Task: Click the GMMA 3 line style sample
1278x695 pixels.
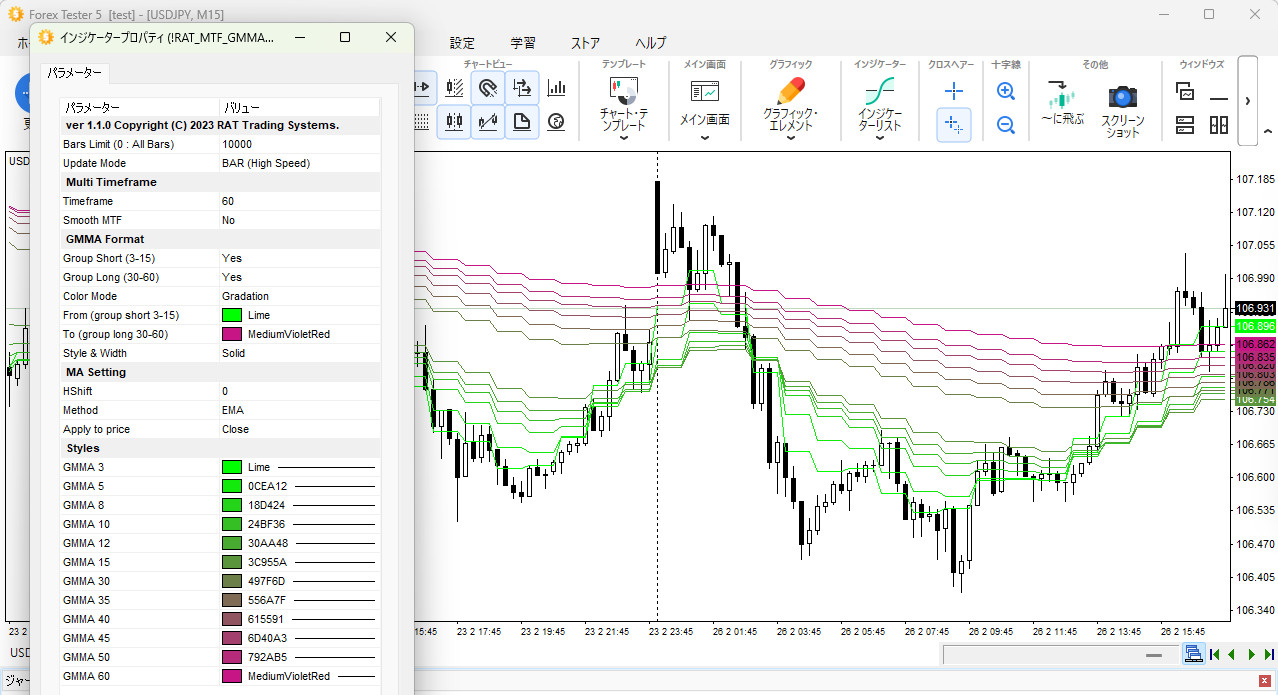Action: coord(326,467)
